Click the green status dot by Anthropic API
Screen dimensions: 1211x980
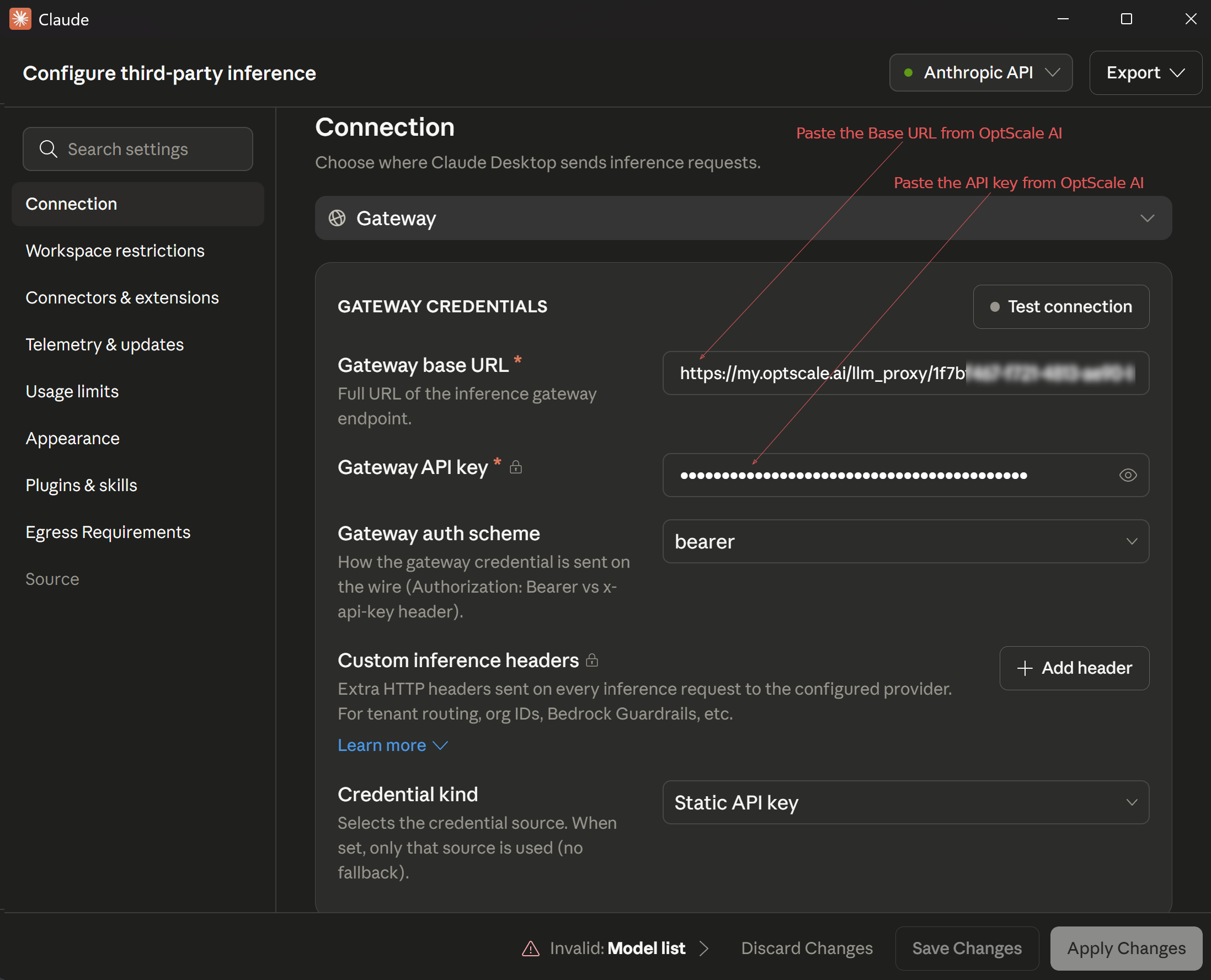(x=909, y=73)
